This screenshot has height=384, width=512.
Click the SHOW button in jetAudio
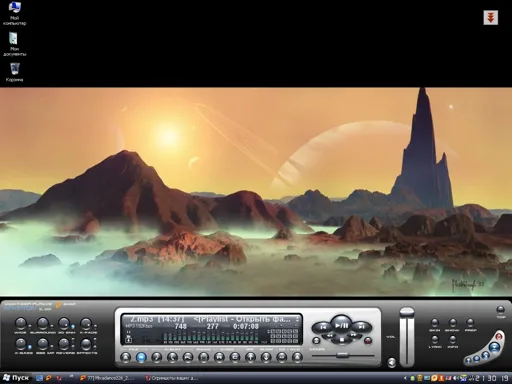[x=452, y=322]
